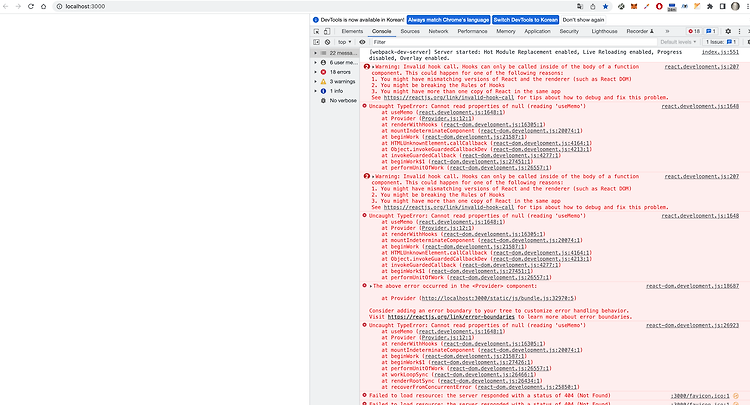This screenshot has width=750, height=405.
Task: Open the translate page icon
Action: 580,6
